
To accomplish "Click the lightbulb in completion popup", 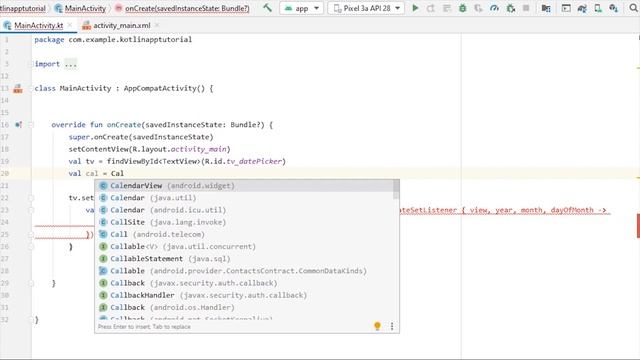I will 377,326.
